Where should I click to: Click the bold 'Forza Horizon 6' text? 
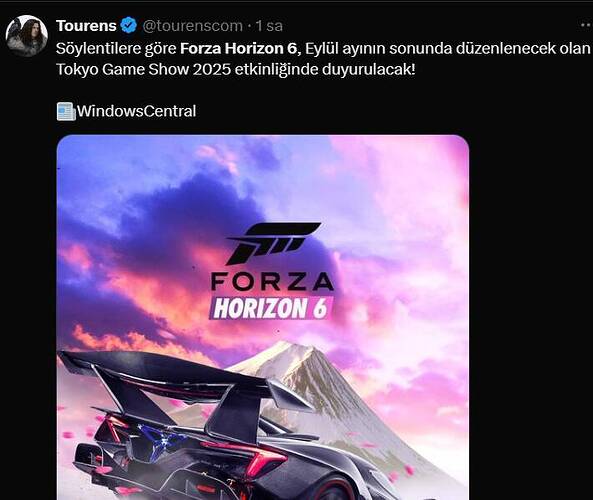(241, 48)
